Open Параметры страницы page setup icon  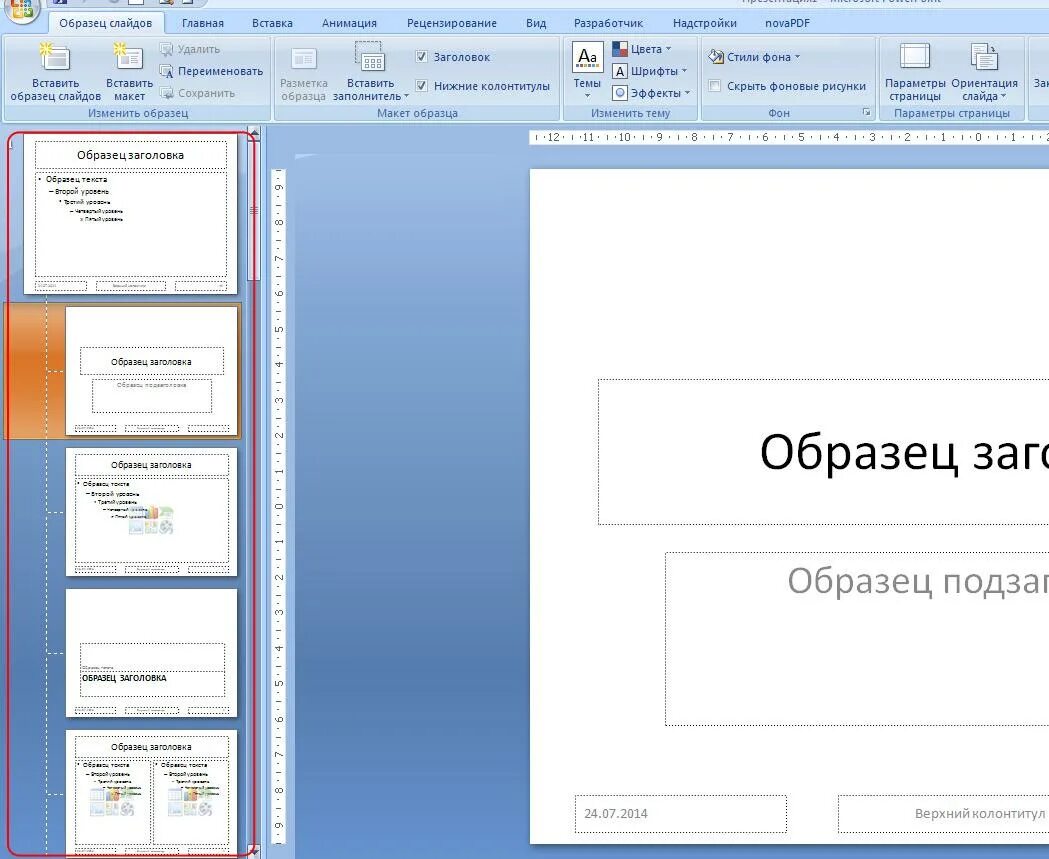click(x=915, y=58)
